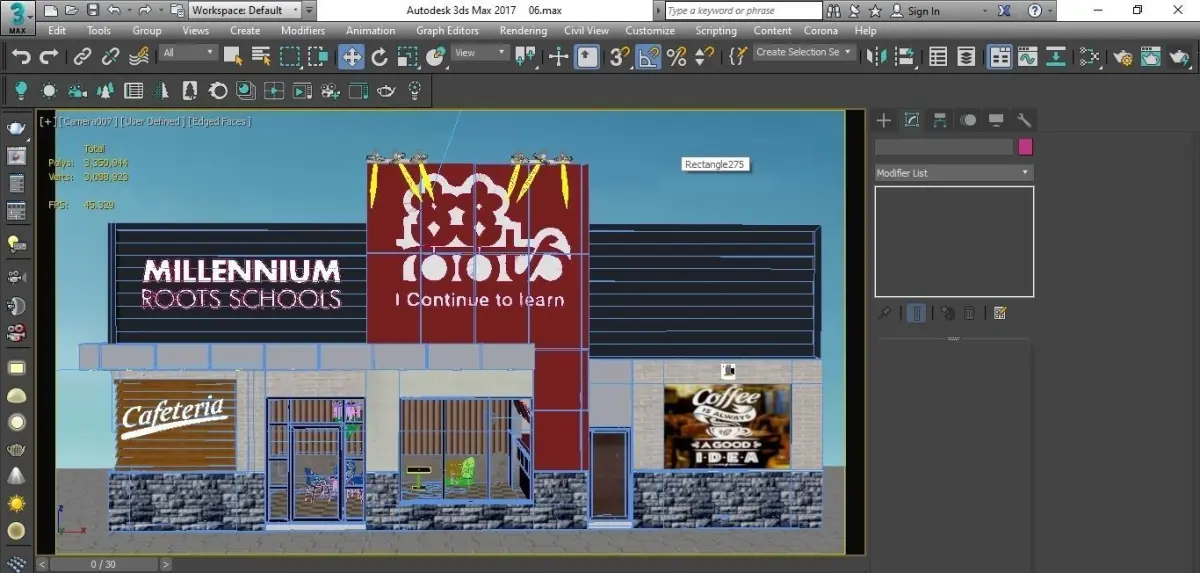Viewport: 1200px width, 573px height.
Task: Activate the Select and Uniform Scale tool
Action: pos(407,57)
